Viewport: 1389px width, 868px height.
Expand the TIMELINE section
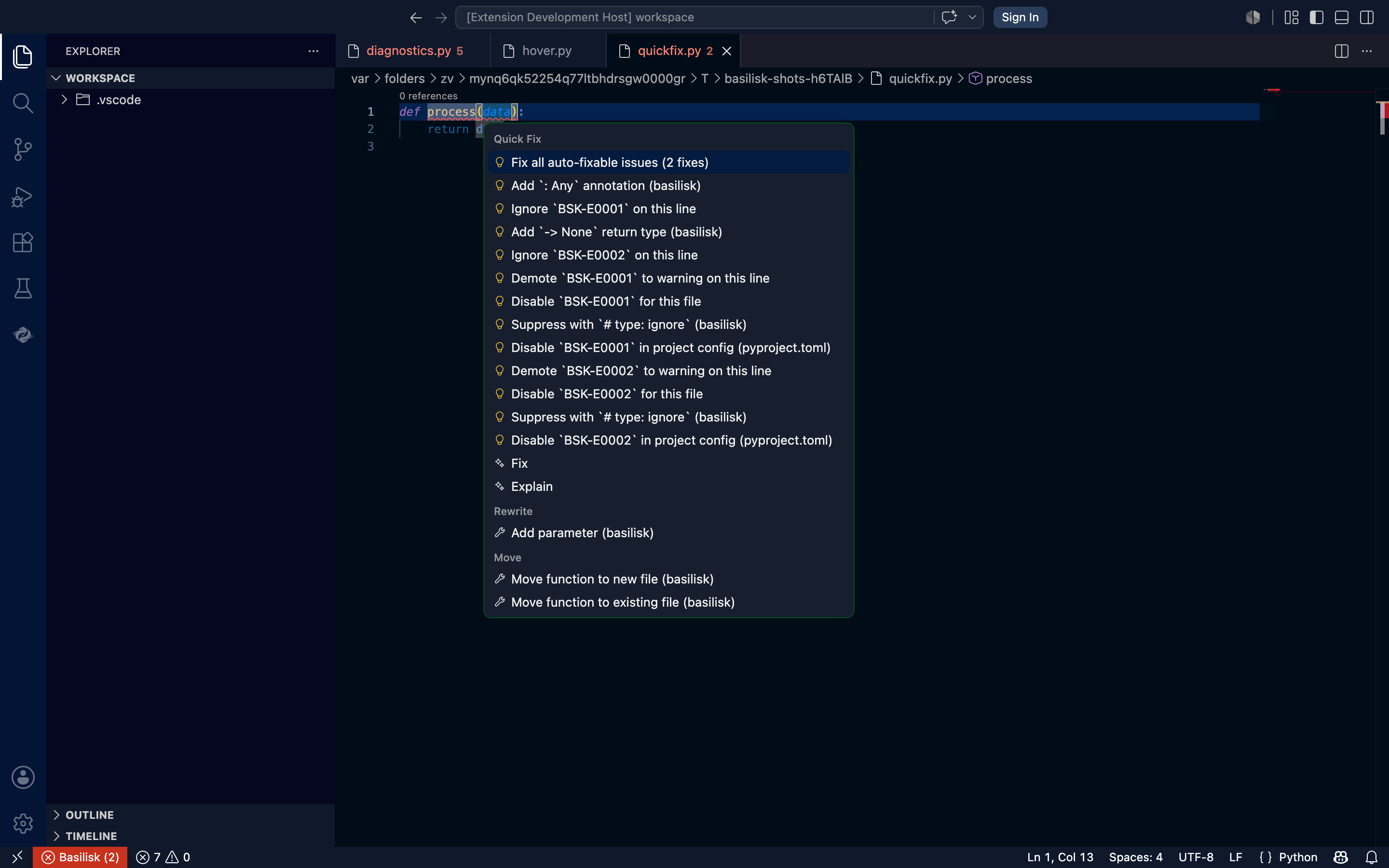click(x=191, y=836)
